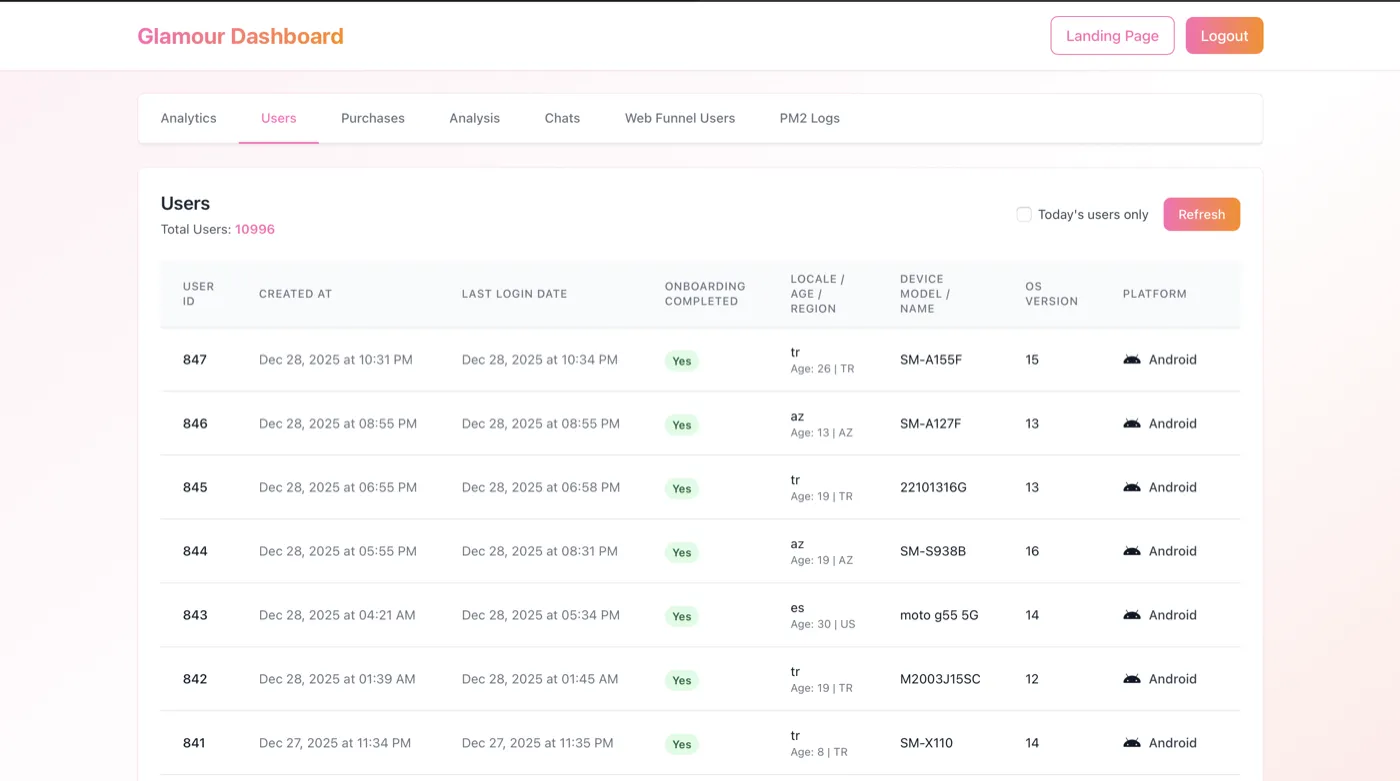Viewport: 1400px width, 781px height.
Task: Click the Locale / Age / Region header
Action: tap(818, 294)
